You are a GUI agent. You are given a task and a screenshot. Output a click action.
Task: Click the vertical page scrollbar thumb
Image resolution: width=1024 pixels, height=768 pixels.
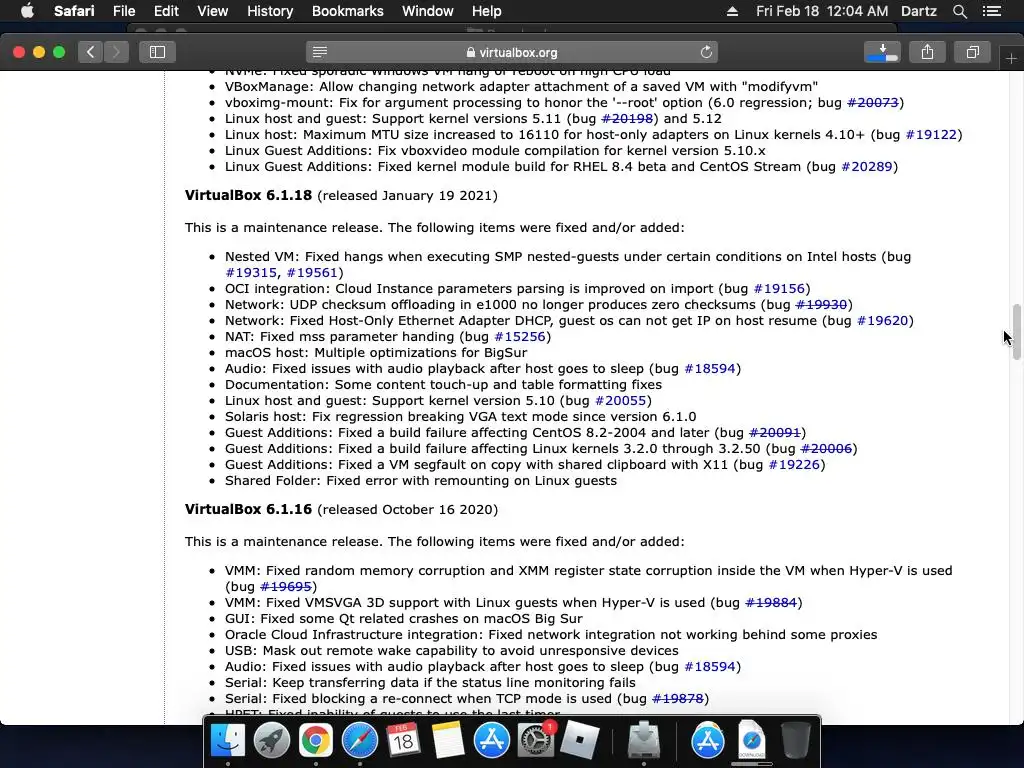tap(1016, 332)
